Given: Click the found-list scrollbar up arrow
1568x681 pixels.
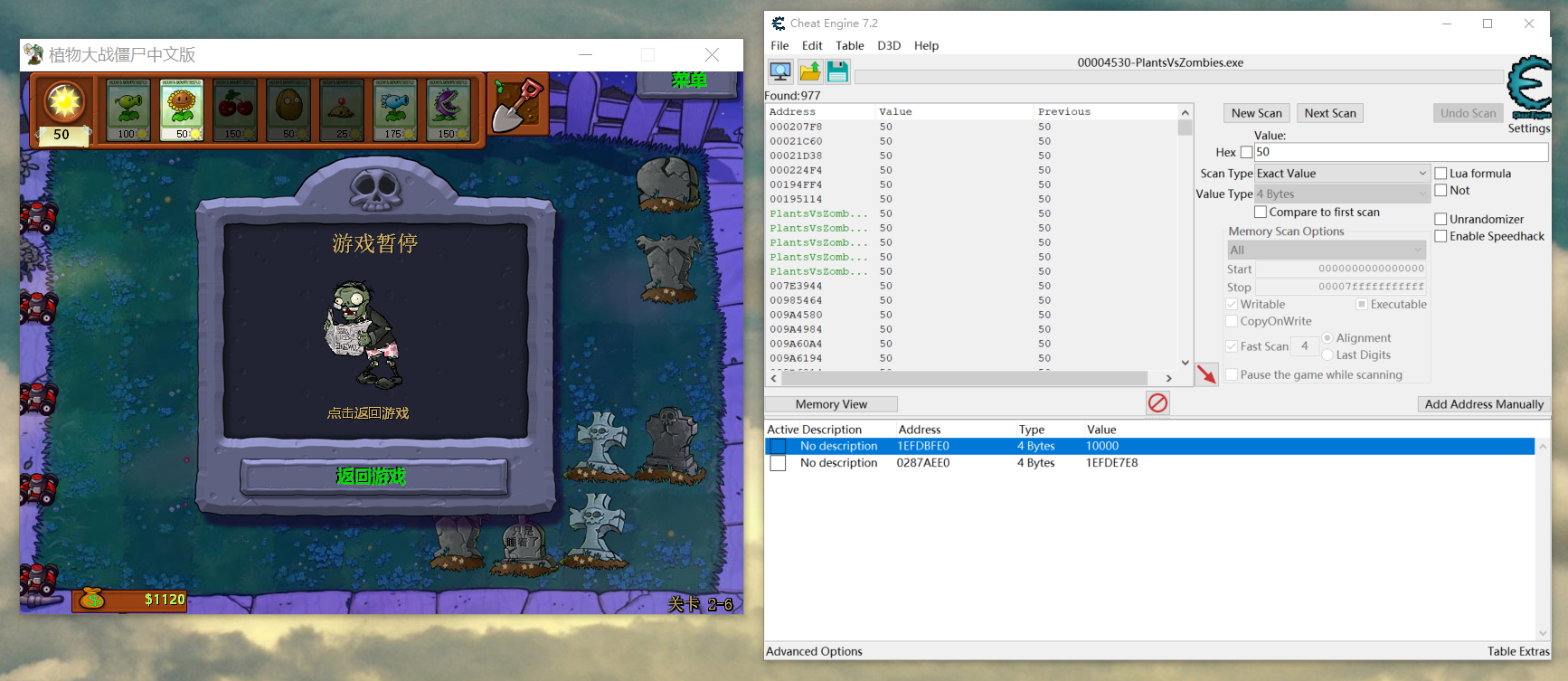Looking at the screenshot, I should [1185, 112].
